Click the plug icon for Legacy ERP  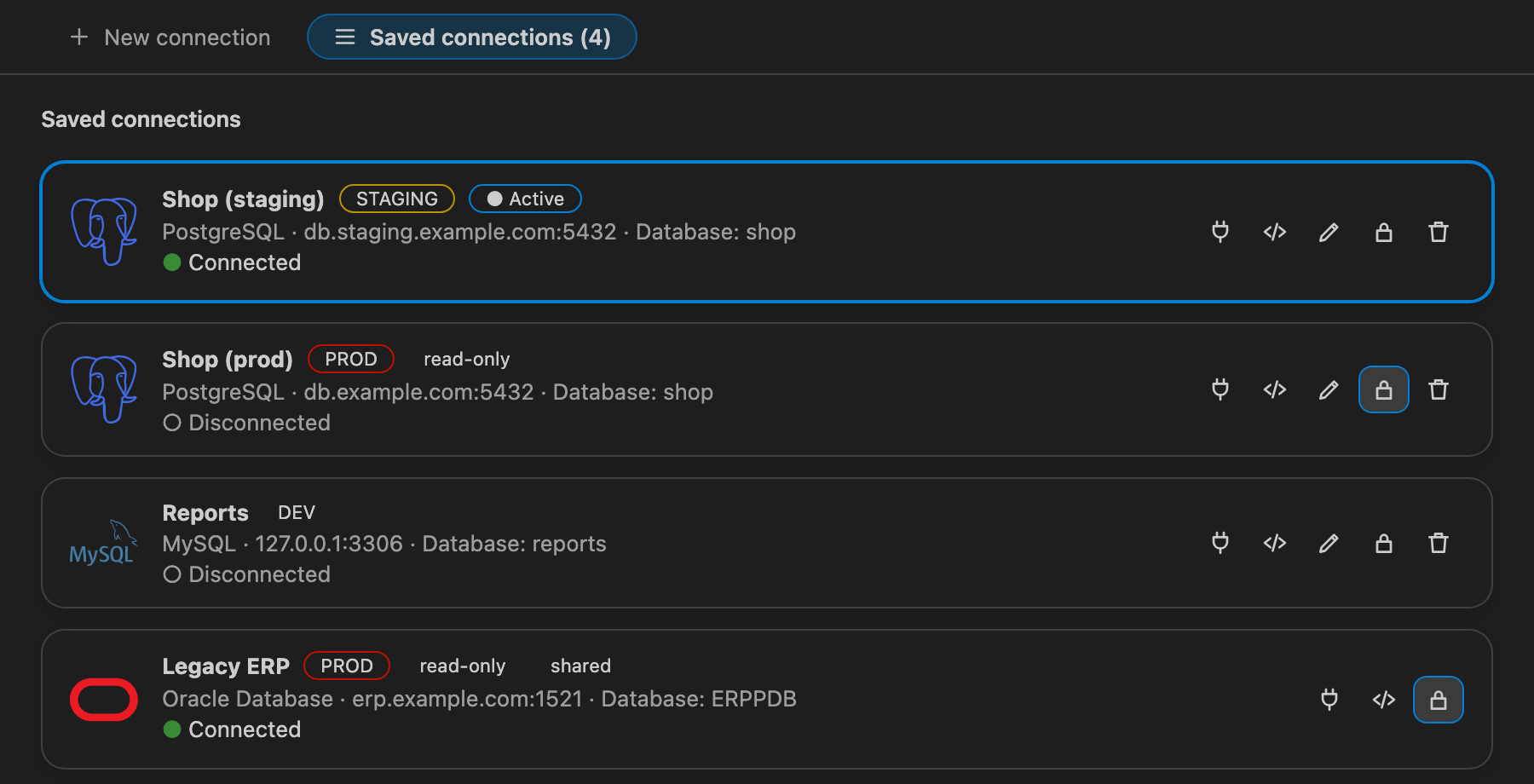pyautogui.click(x=1329, y=700)
